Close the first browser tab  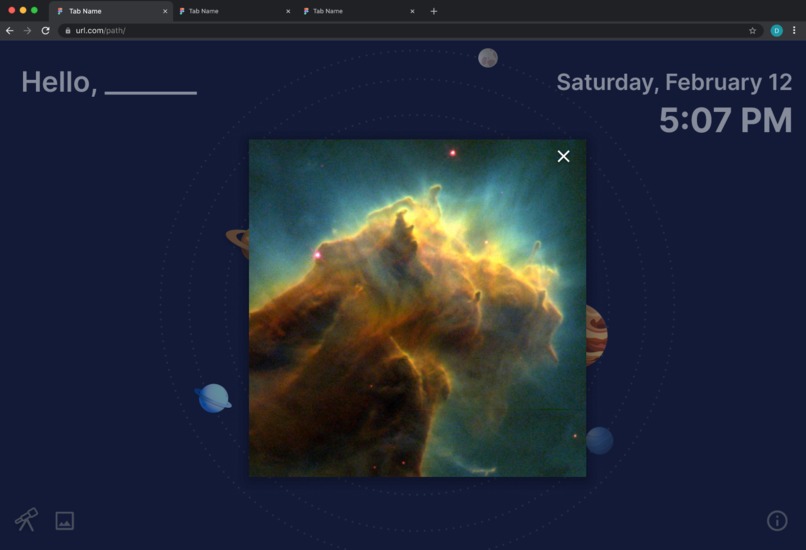[165, 11]
